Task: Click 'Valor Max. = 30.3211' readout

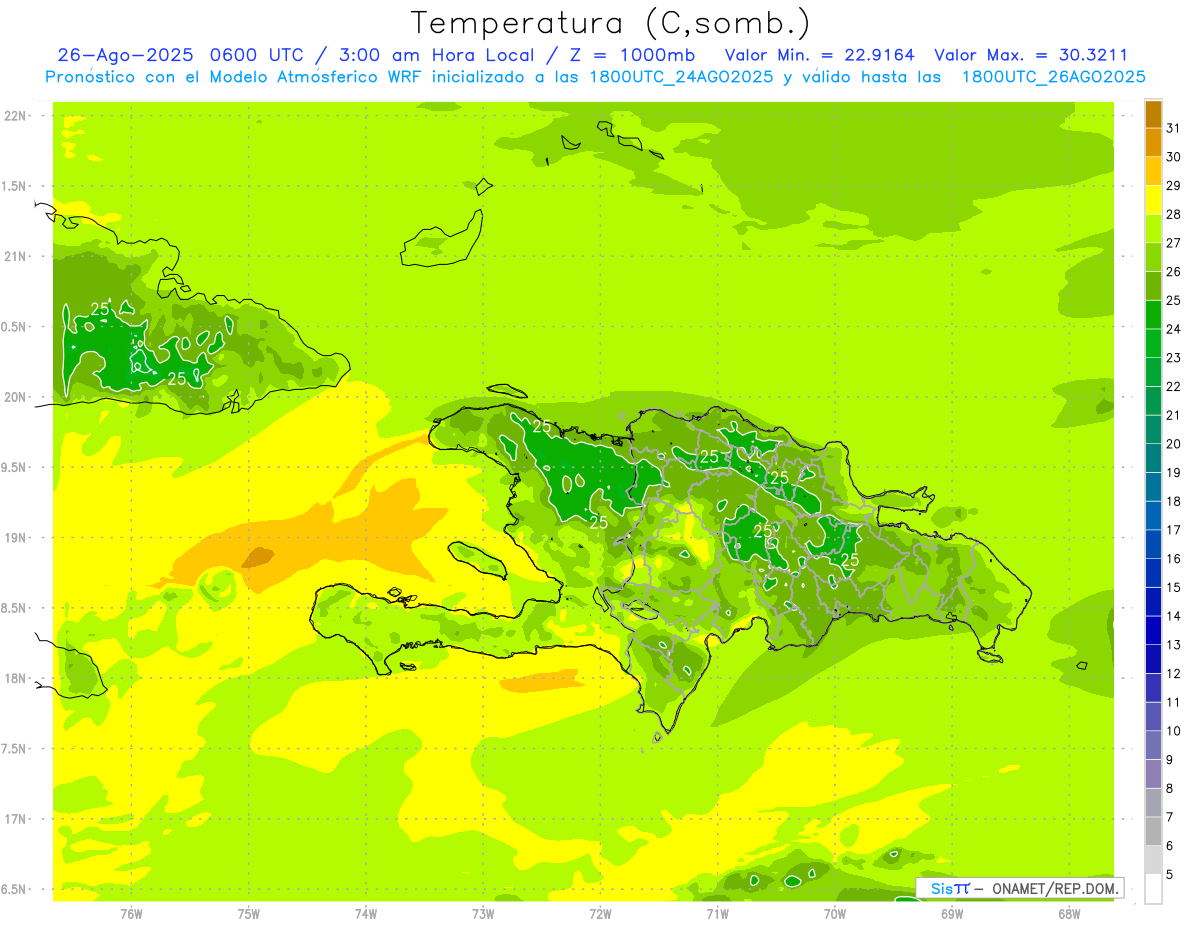Action: tap(1031, 55)
